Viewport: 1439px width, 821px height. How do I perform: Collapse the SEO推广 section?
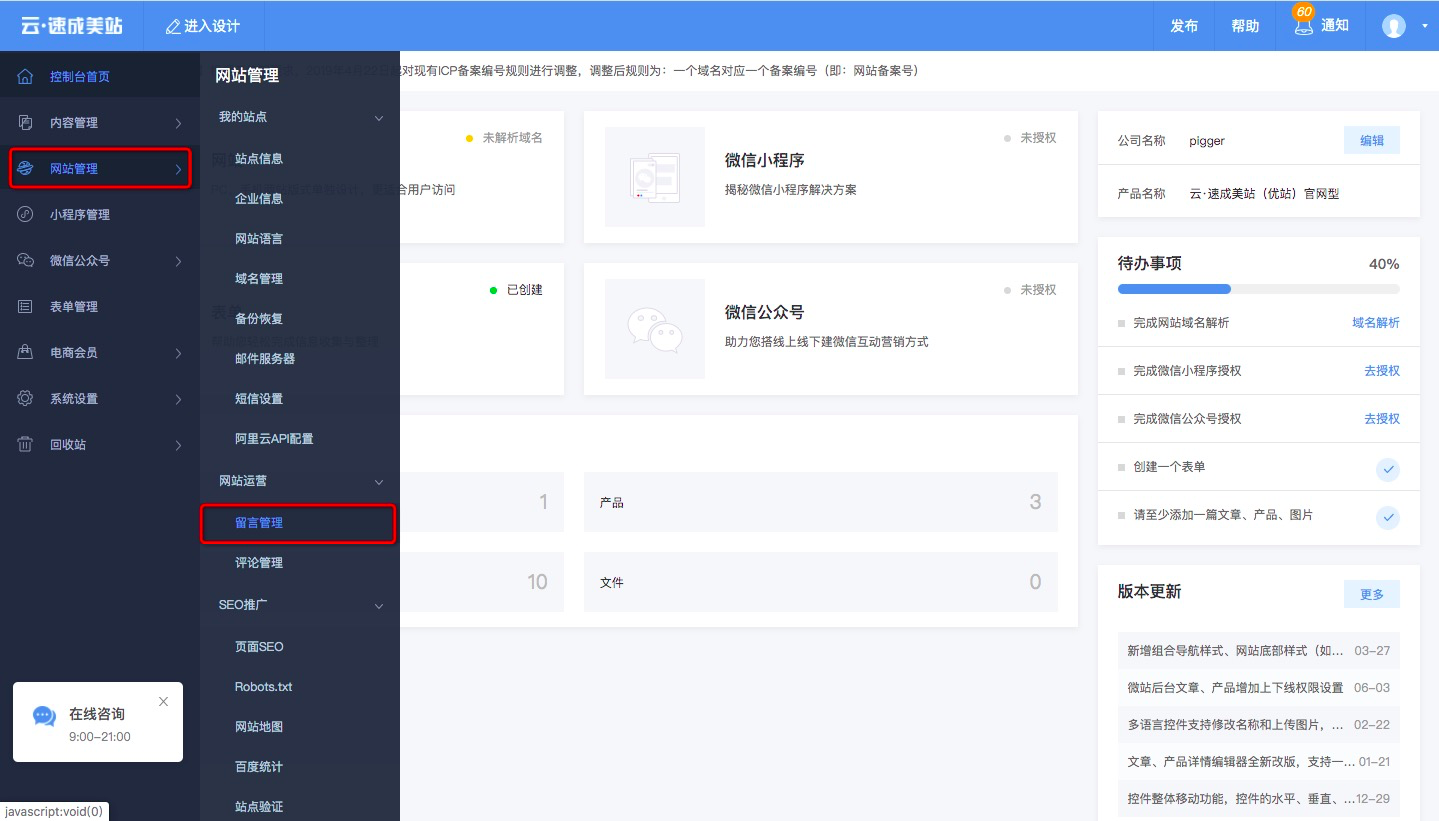[x=379, y=606]
